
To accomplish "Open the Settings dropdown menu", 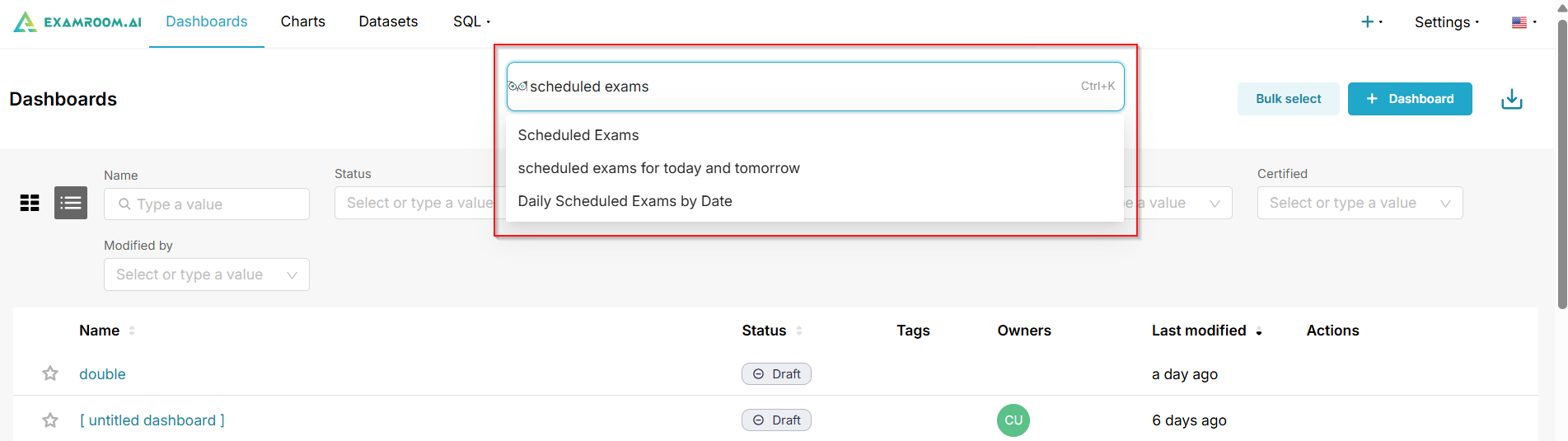I will pos(1446,22).
